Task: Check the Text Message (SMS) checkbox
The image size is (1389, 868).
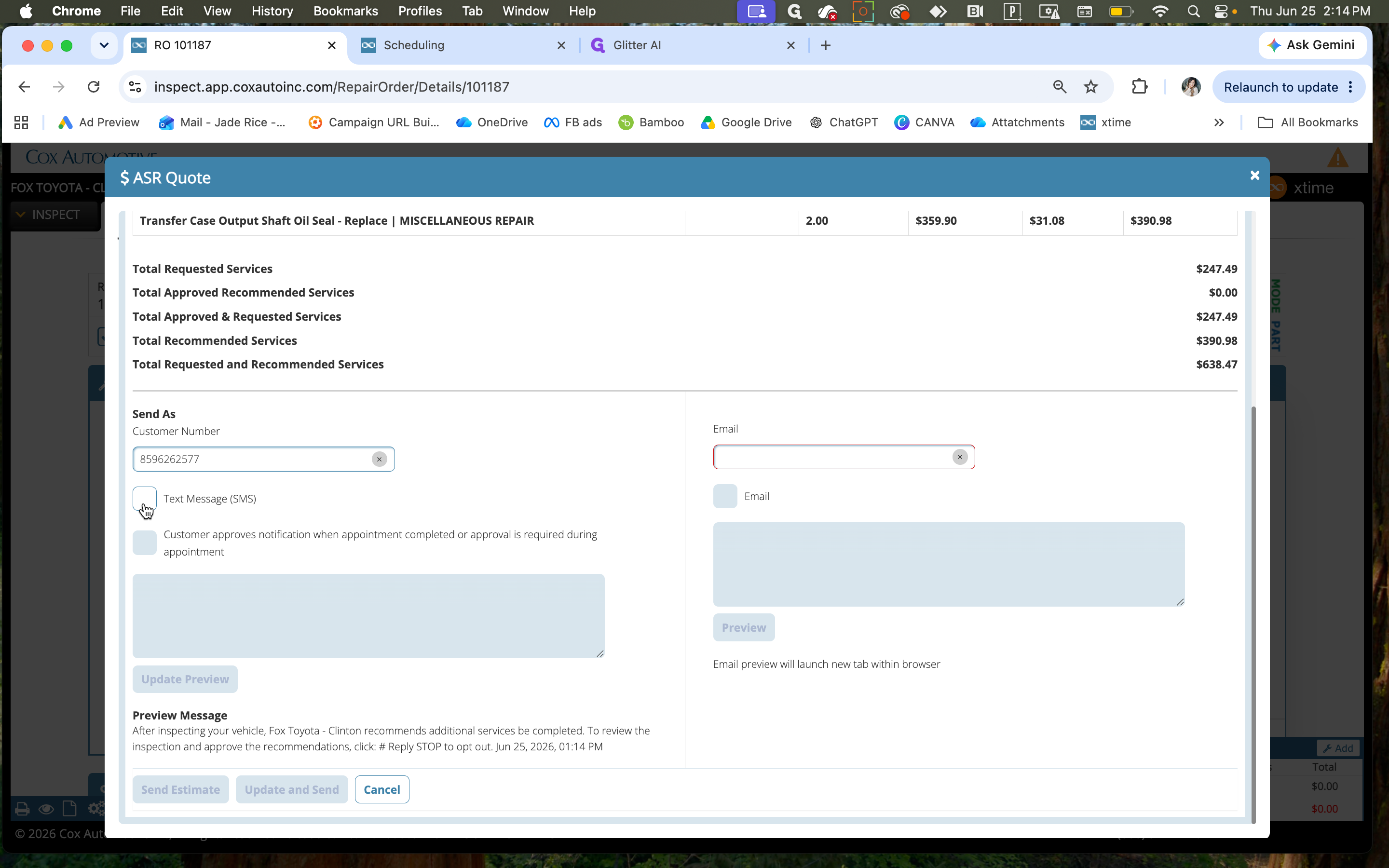Action: click(x=145, y=498)
